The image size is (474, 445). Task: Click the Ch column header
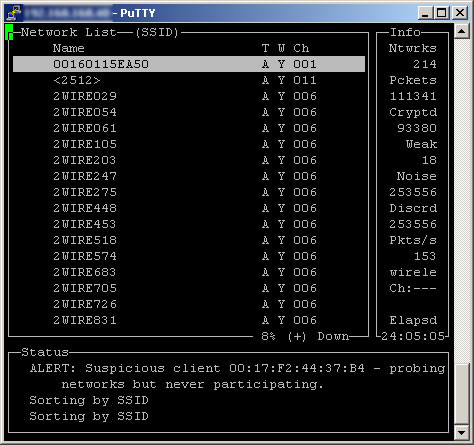[x=301, y=48]
